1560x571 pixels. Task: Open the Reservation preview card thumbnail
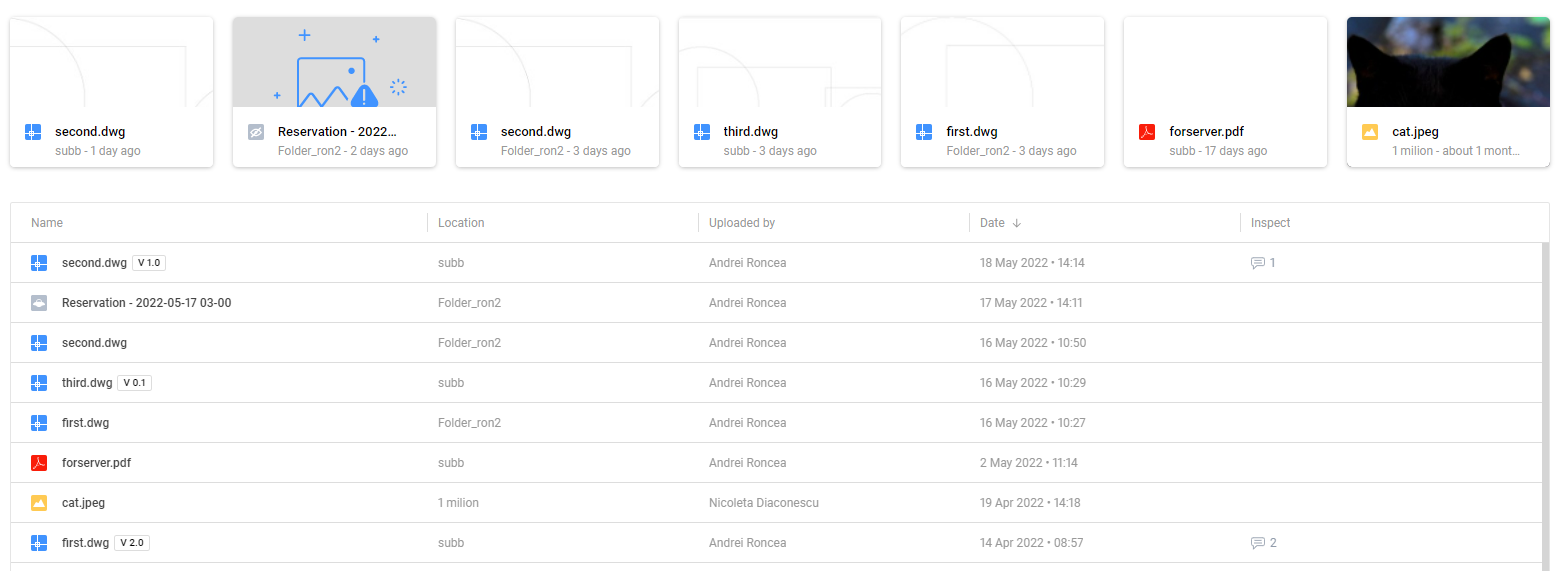pyautogui.click(x=334, y=62)
